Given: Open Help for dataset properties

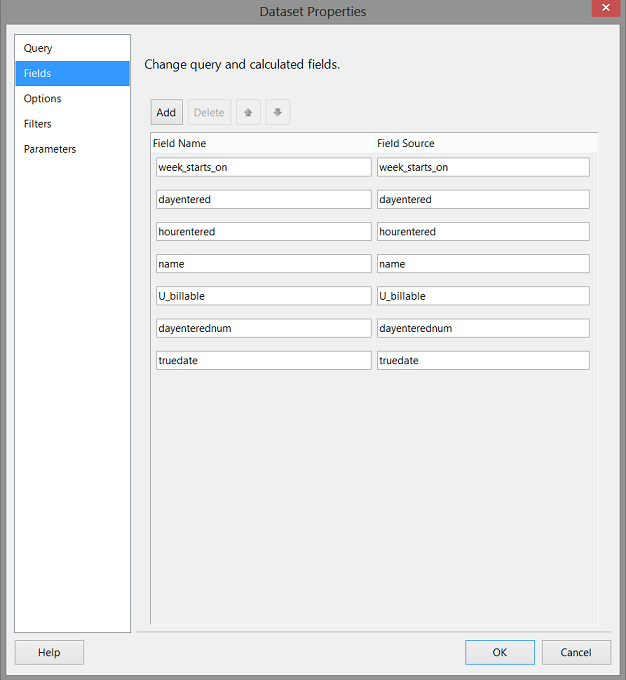Looking at the screenshot, I should coord(49,653).
